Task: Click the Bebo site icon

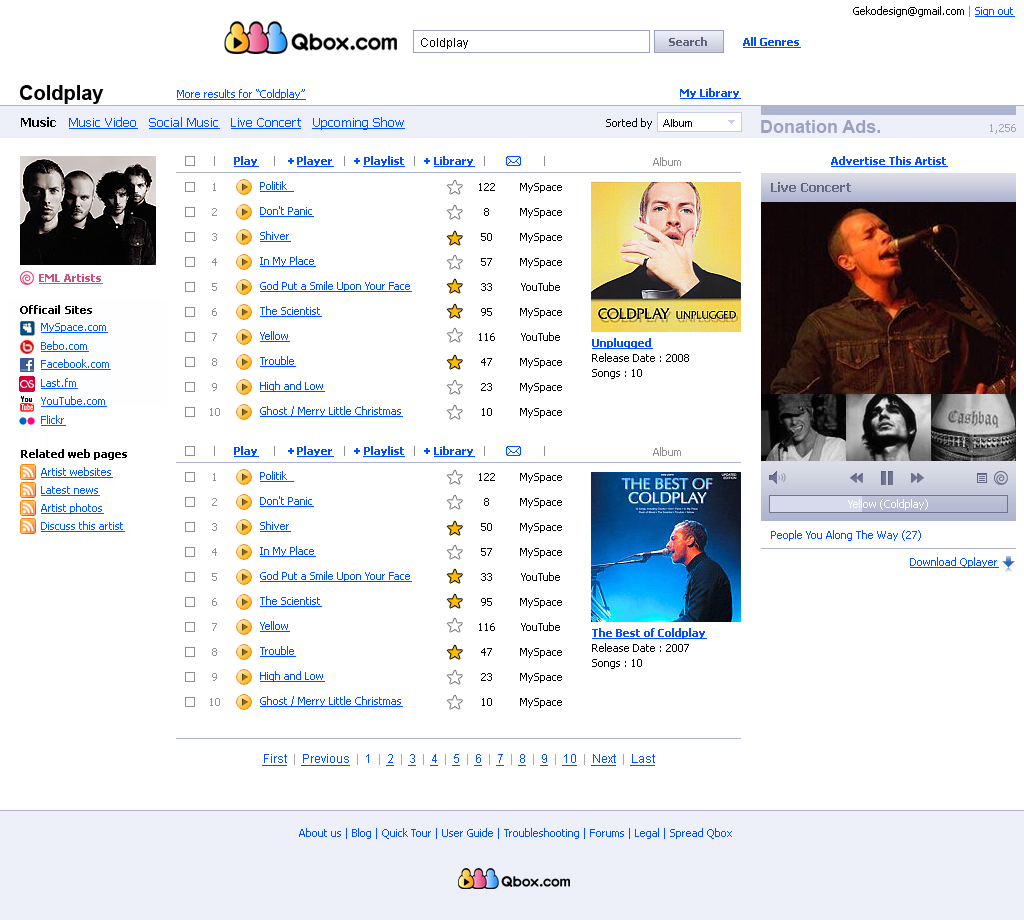Action: (x=27, y=347)
